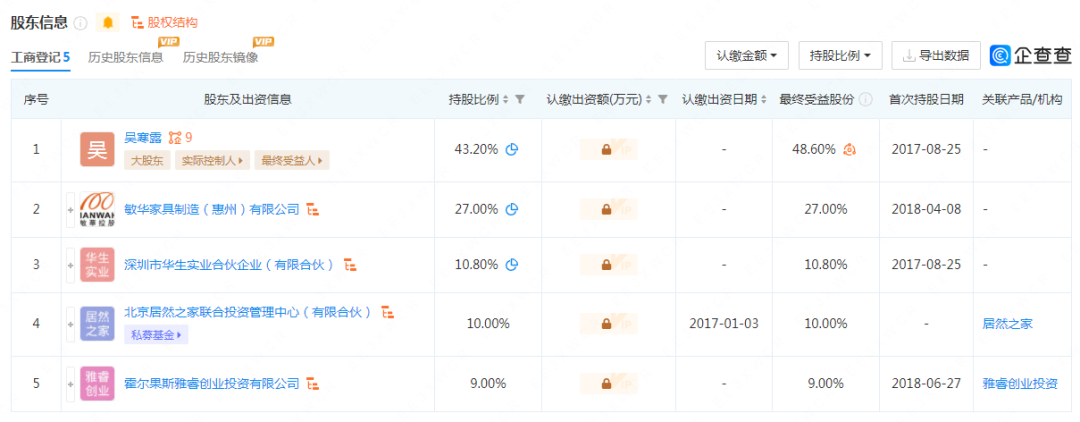Click filter funnel icon on 认缴出资额 column
Screen dimensions: 1080x422
coord(663,100)
